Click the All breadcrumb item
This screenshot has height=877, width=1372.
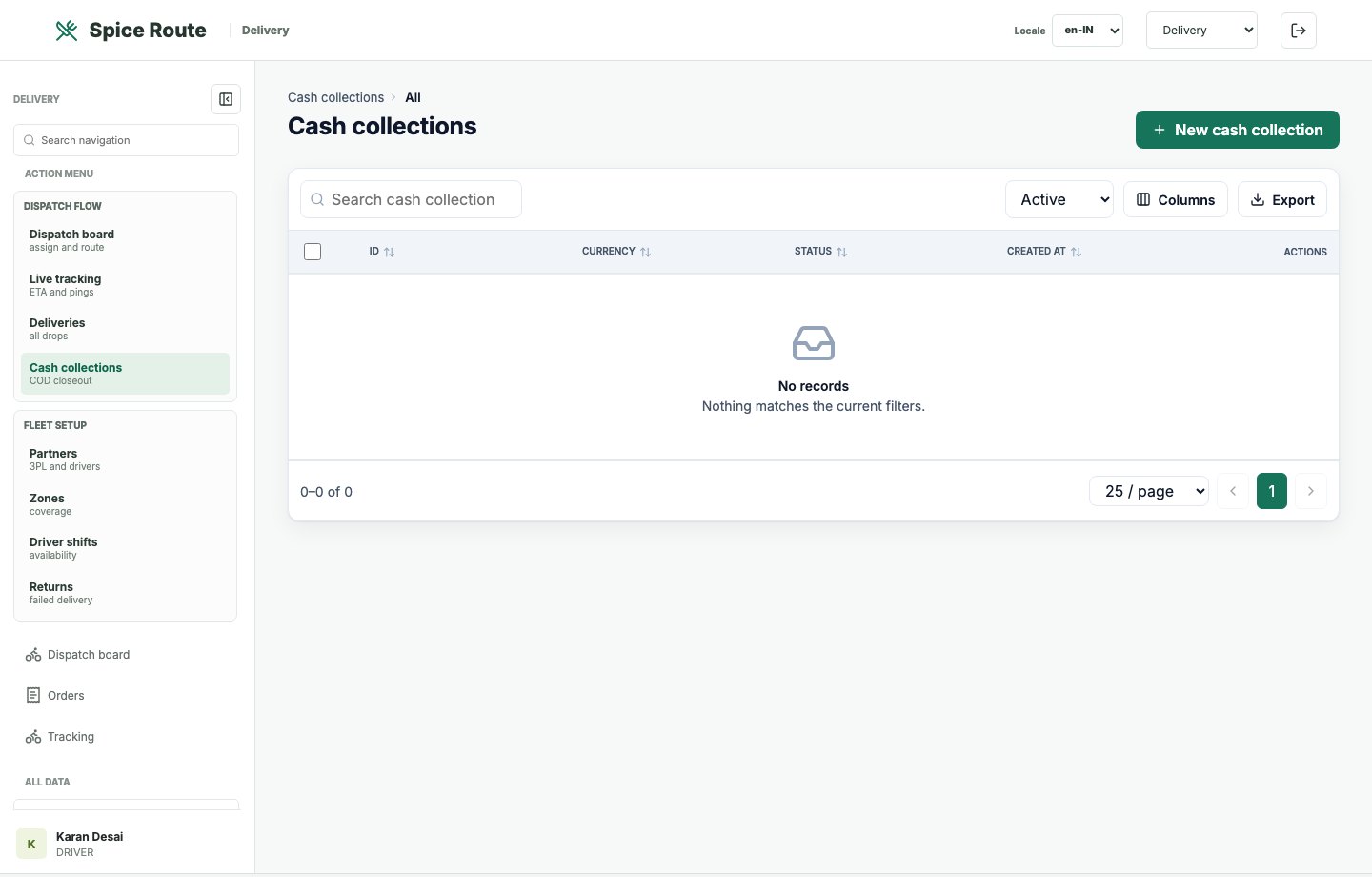[413, 97]
